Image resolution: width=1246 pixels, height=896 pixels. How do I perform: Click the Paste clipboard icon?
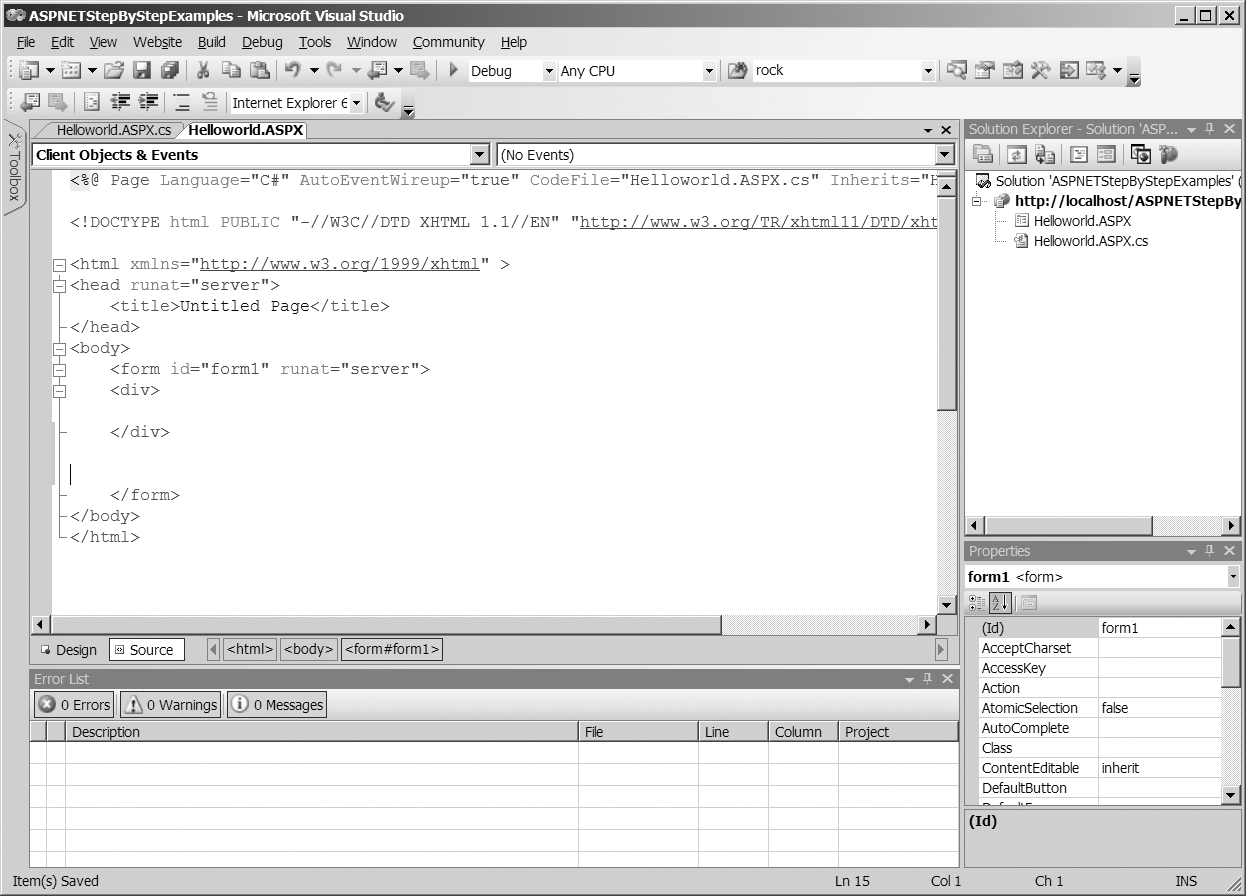coord(260,71)
